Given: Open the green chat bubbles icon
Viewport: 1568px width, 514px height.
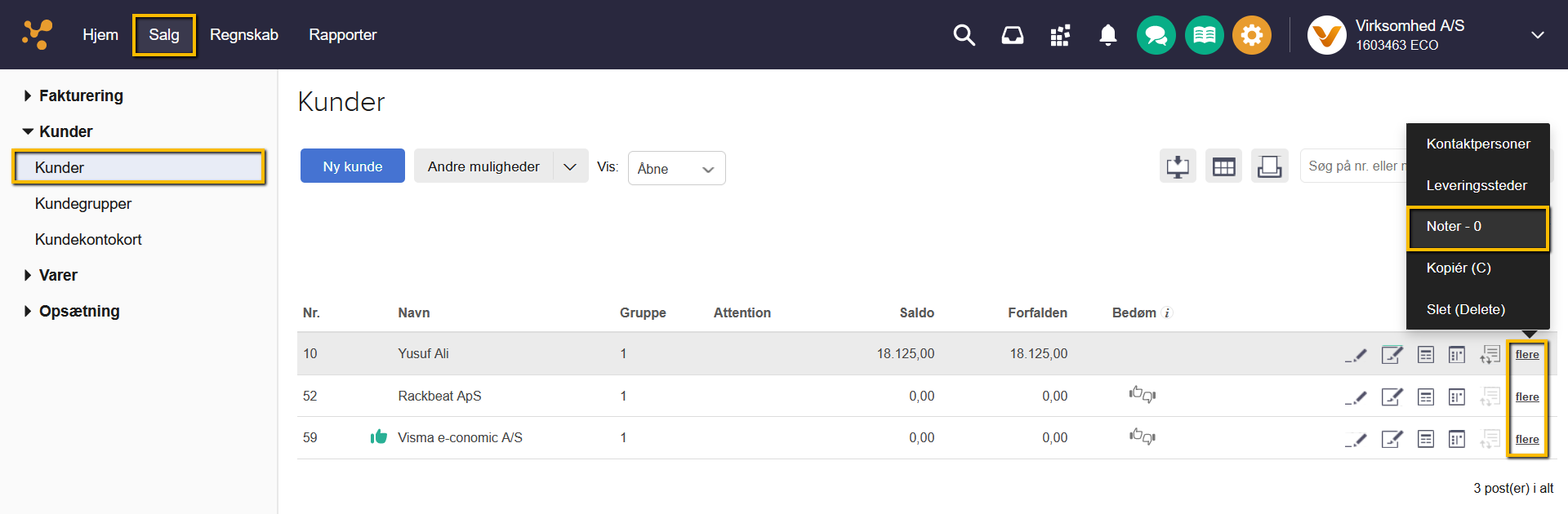Looking at the screenshot, I should pyautogui.click(x=1156, y=35).
